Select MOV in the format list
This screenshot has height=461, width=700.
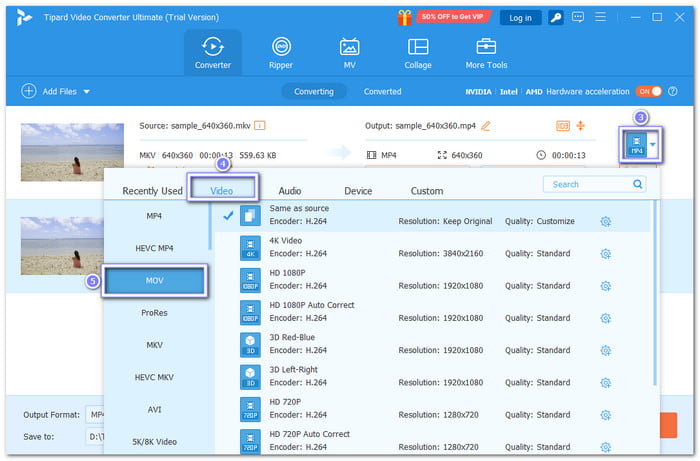tap(153, 280)
